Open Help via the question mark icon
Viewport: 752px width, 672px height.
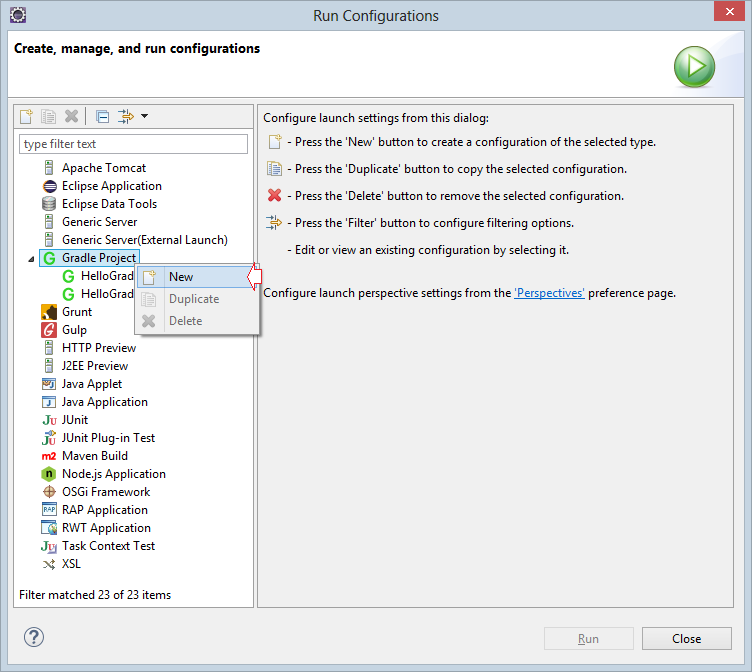click(x=34, y=637)
